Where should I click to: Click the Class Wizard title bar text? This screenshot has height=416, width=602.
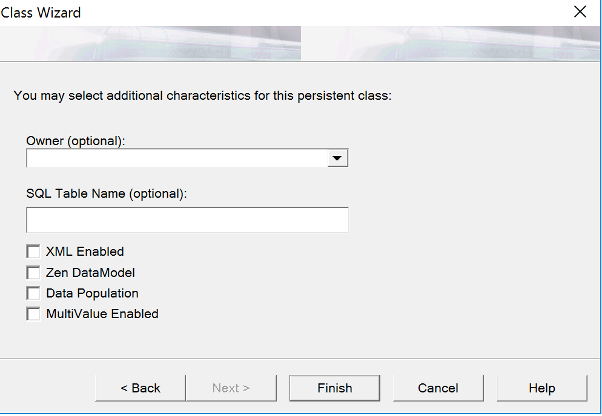[42, 13]
